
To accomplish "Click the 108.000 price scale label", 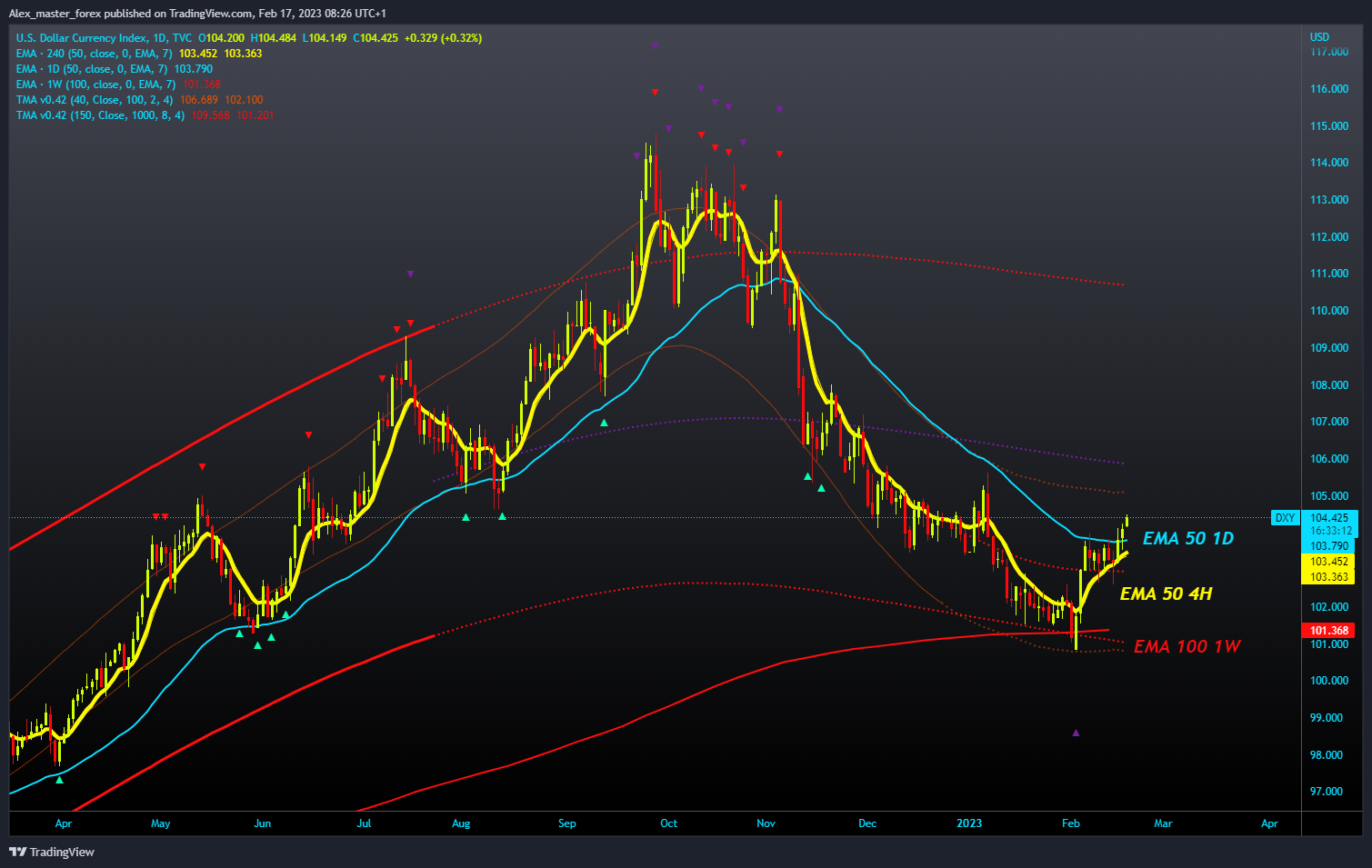I will pos(1329,385).
